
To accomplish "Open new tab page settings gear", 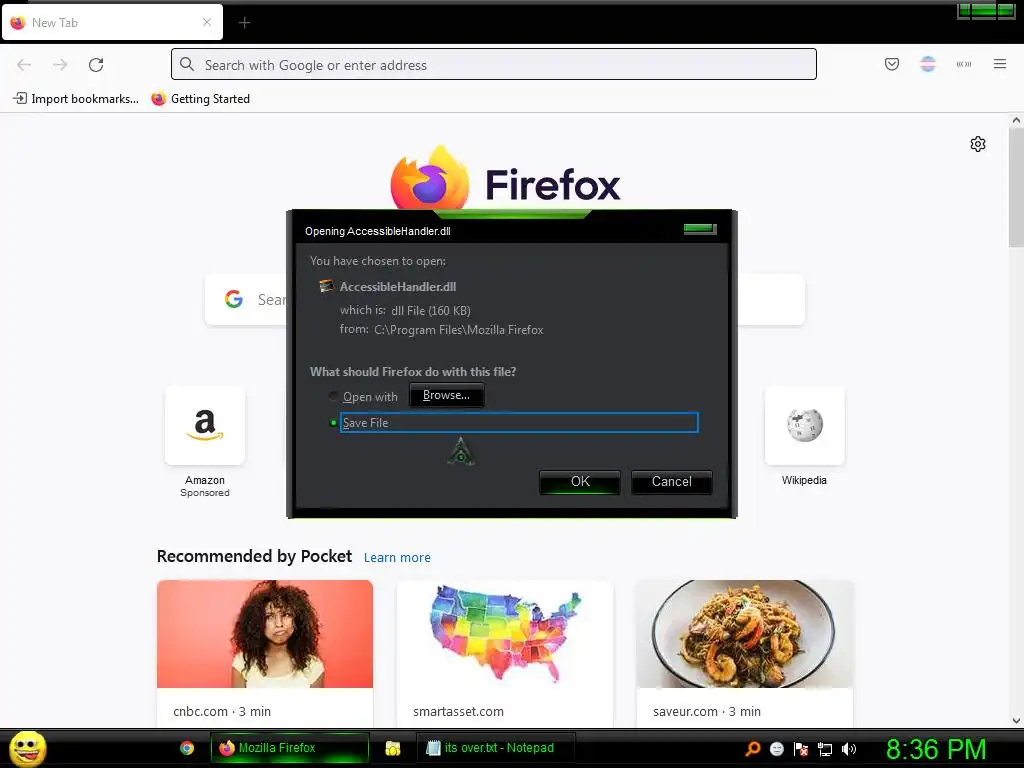I will pos(978,144).
